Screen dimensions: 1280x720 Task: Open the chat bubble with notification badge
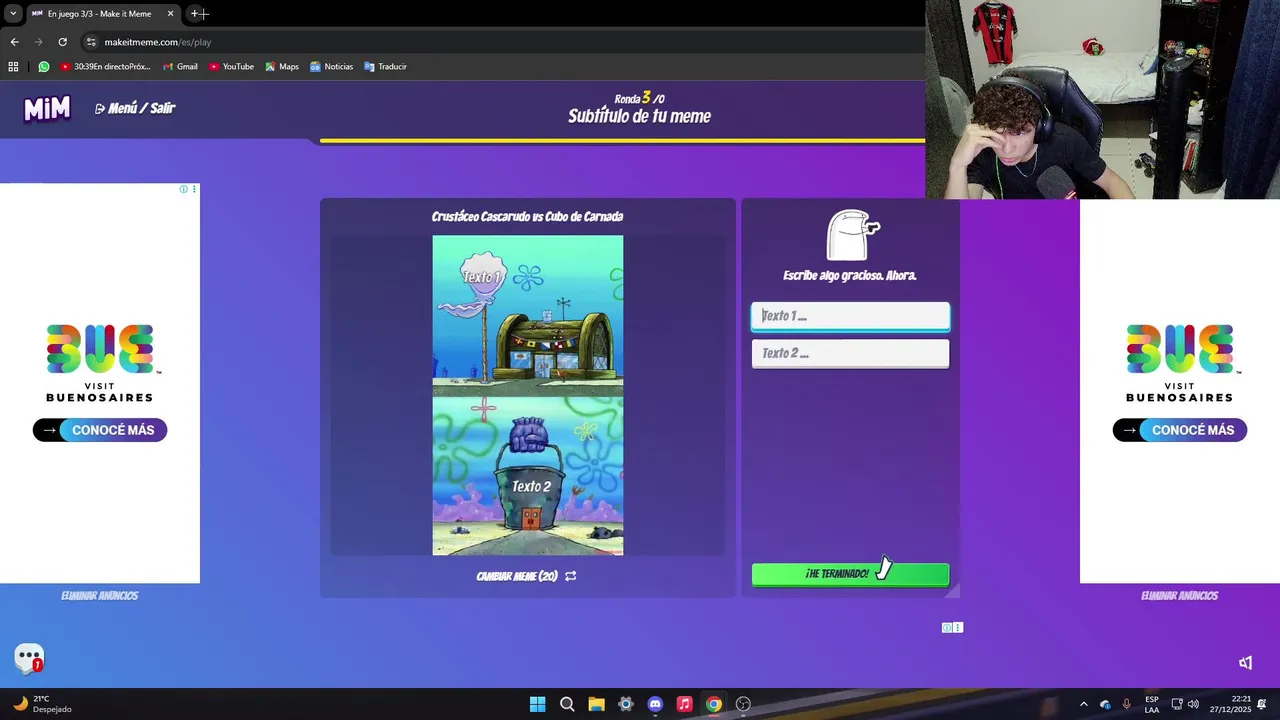29,658
